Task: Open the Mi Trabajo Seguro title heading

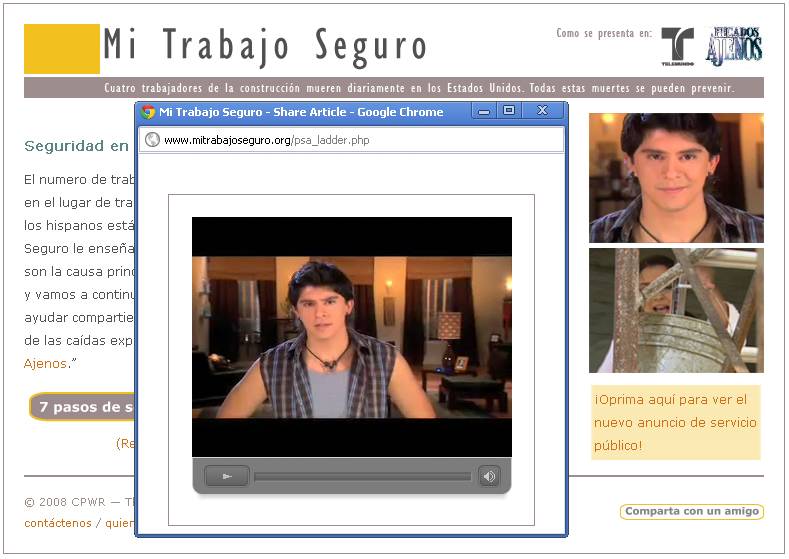Action: [x=265, y=47]
